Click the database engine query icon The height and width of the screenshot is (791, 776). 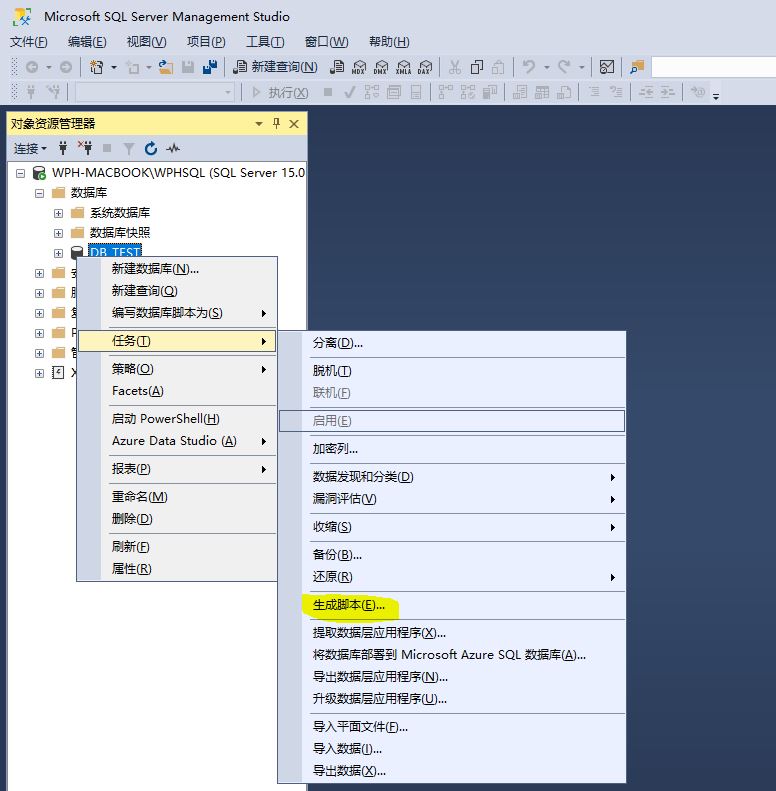[x=337, y=67]
